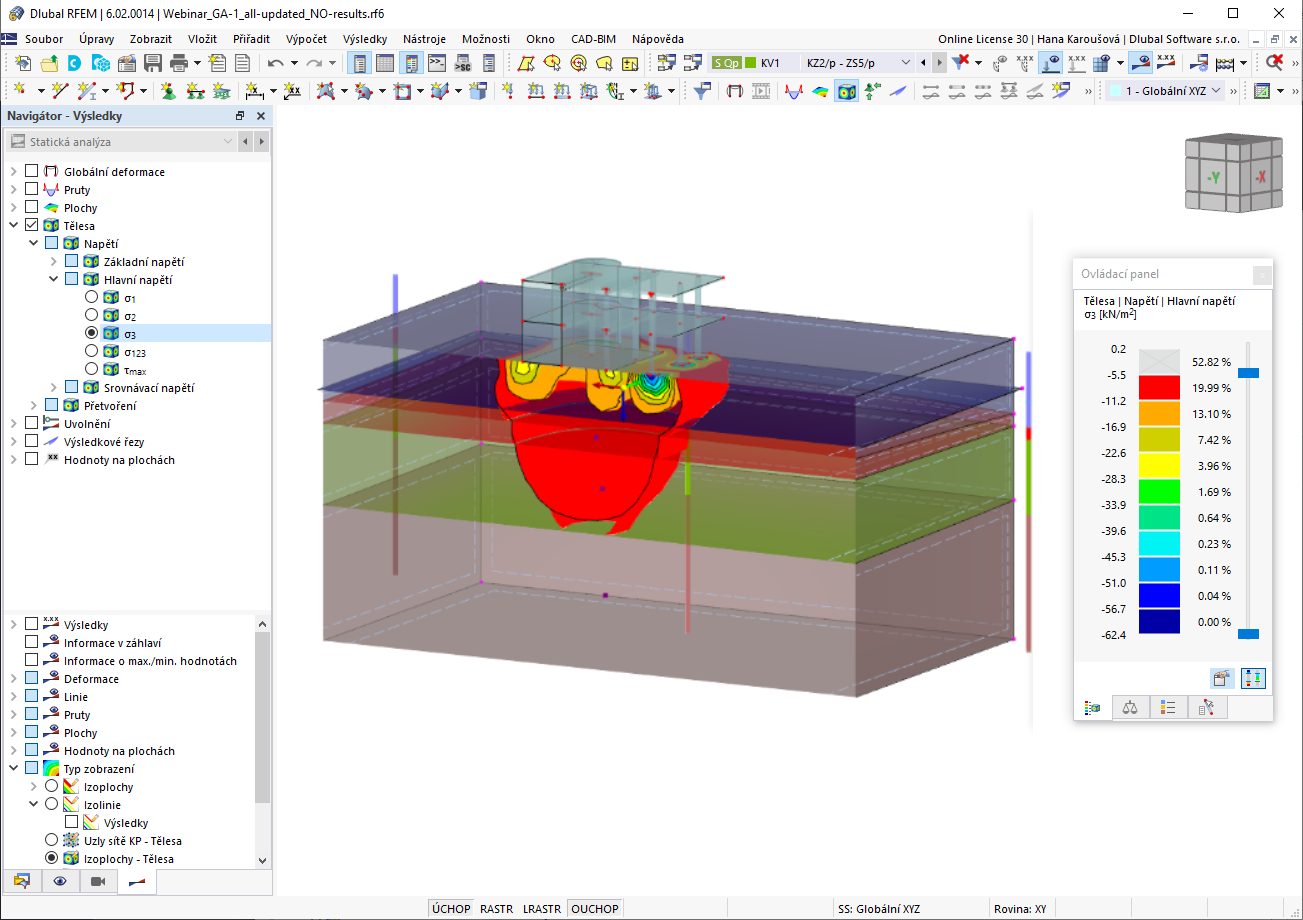
Task: Click the upper slider handle in the control panel
Action: 1248,373
